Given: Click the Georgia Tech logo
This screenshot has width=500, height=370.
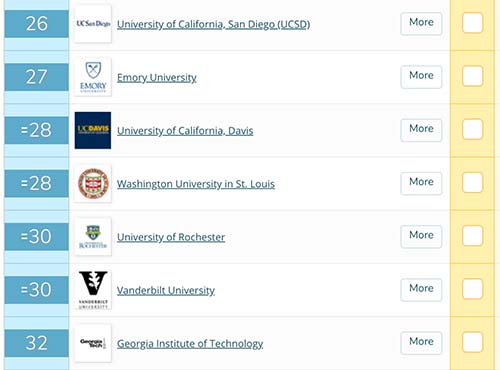Looking at the screenshot, I should 93,343.
